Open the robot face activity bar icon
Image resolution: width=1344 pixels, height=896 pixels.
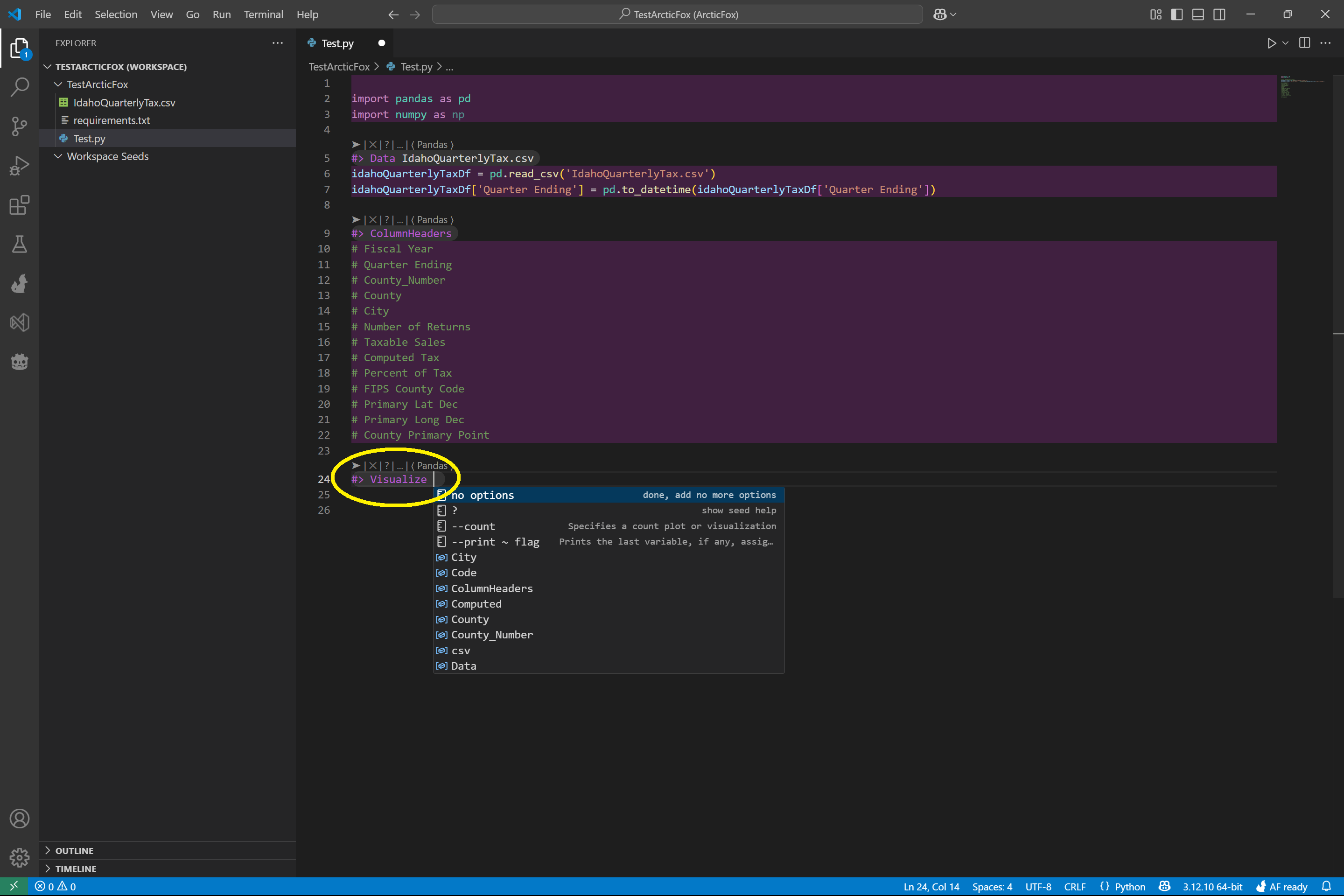click(20, 362)
